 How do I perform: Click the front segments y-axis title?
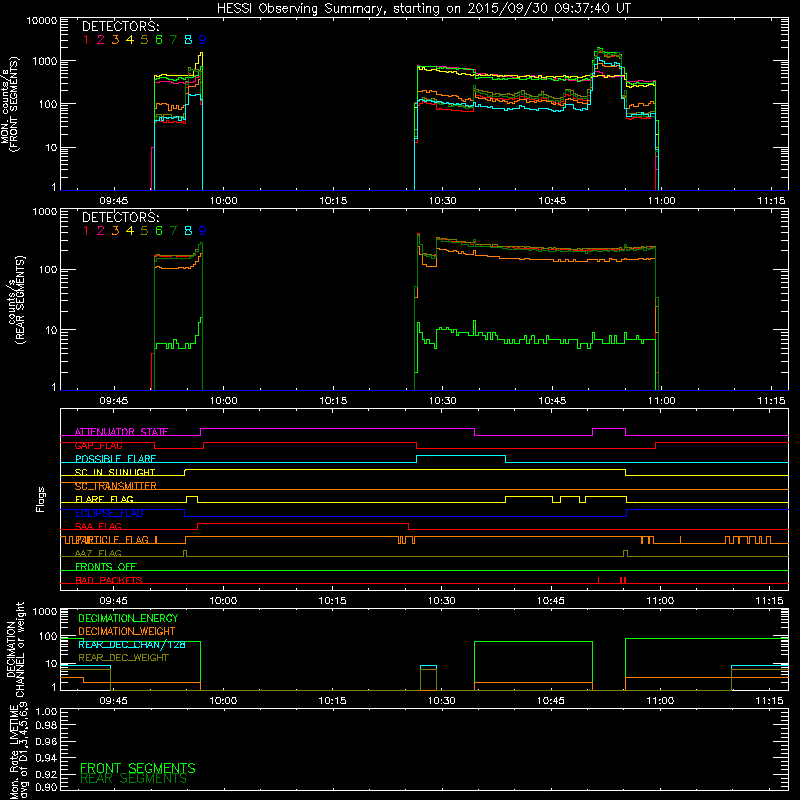(10, 104)
